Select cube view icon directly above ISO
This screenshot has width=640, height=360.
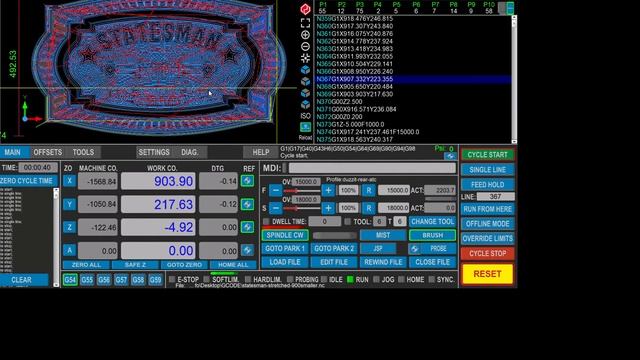point(305,104)
